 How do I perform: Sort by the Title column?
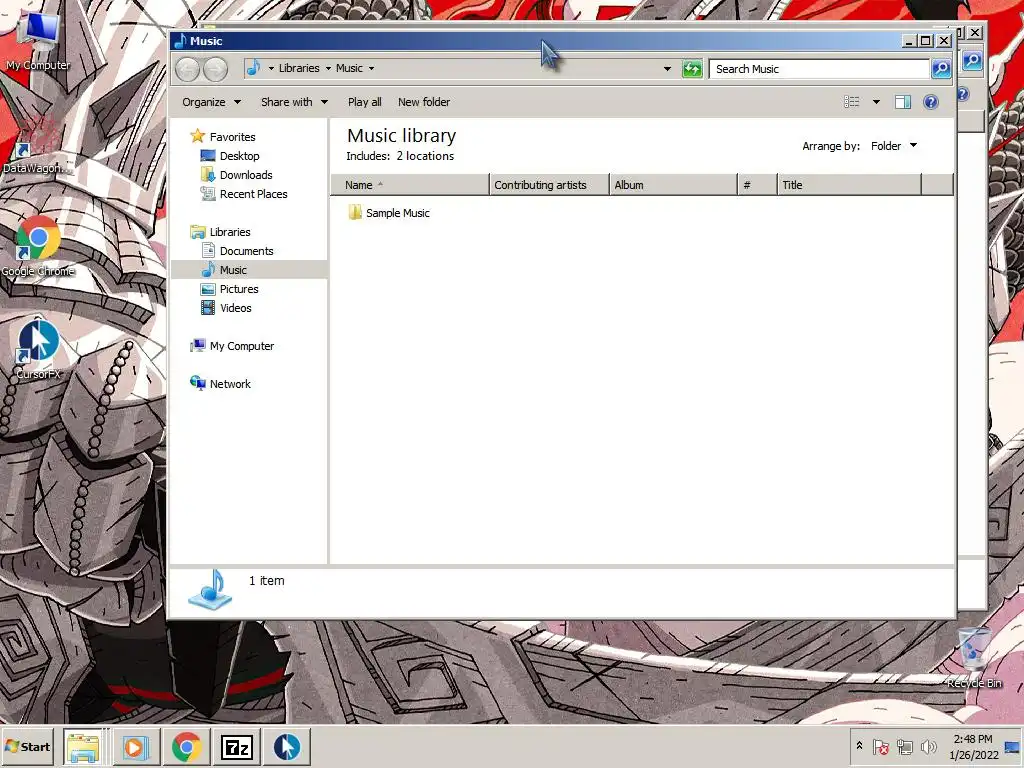(850, 185)
